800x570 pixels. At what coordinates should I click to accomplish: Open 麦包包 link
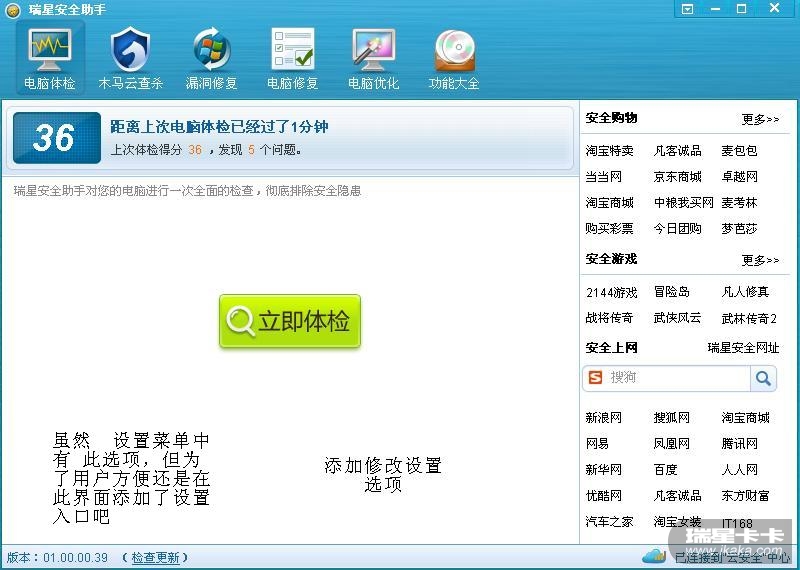click(x=739, y=151)
